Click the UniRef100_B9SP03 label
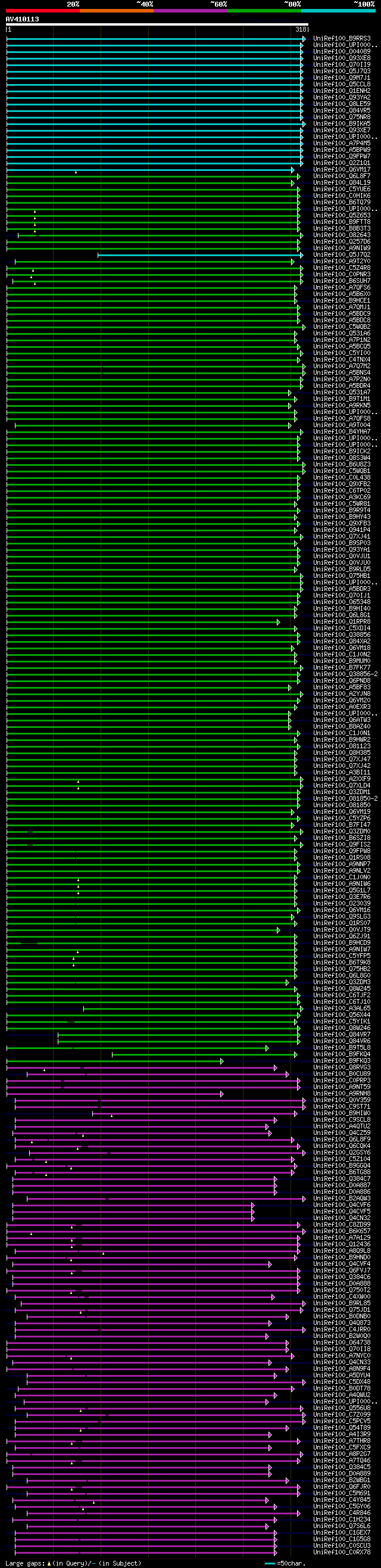The height and width of the screenshot is (1568, 381). point(342,543)
